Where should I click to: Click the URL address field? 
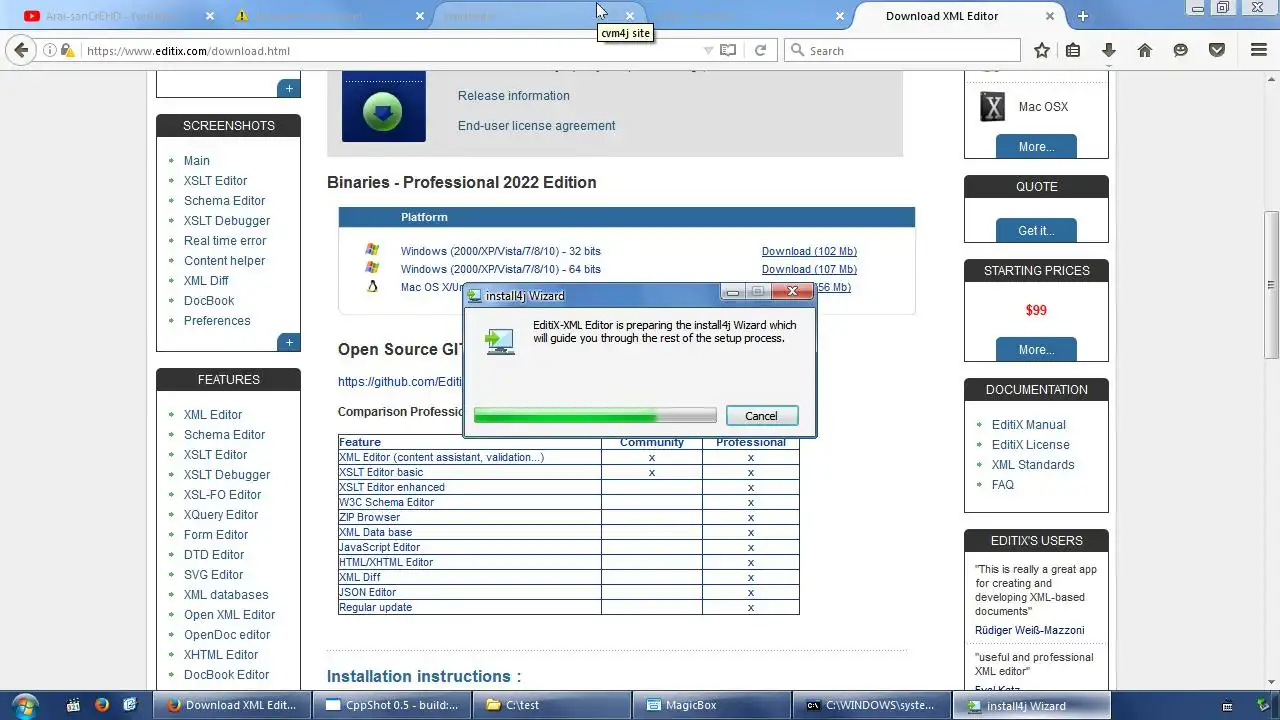pos(390,50)
